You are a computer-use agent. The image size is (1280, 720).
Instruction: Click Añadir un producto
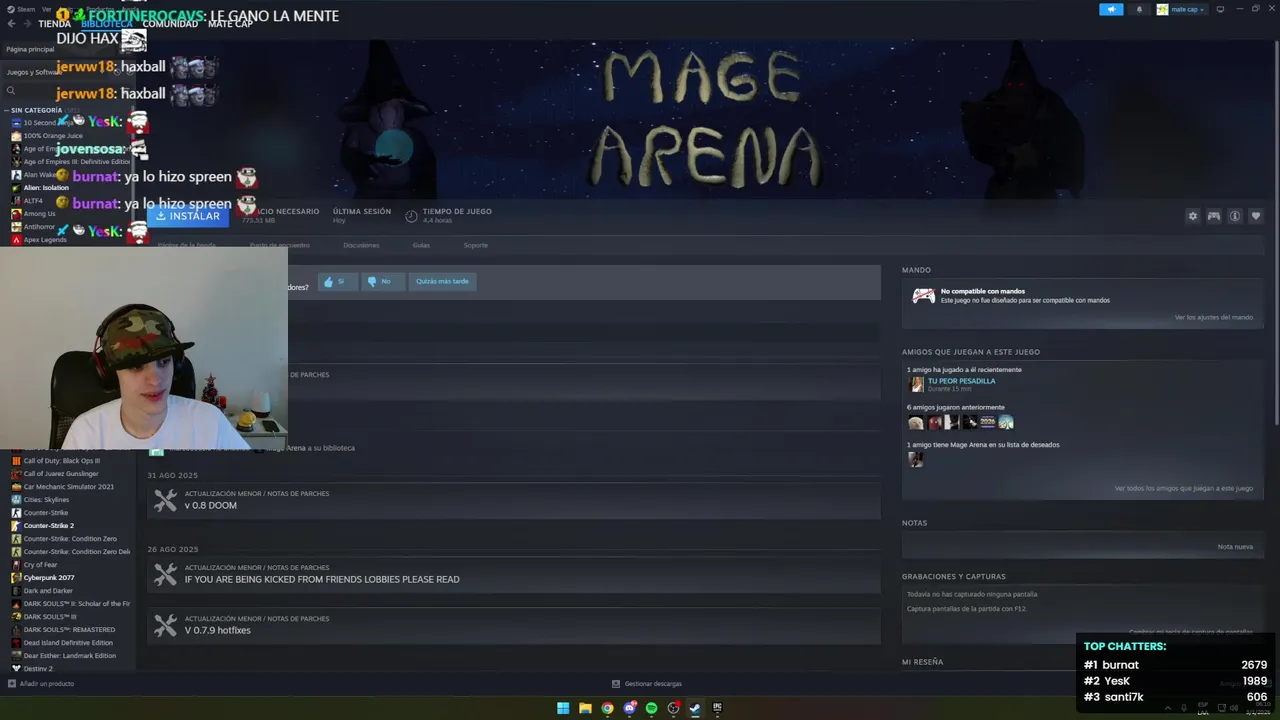[x=41, y=684]
